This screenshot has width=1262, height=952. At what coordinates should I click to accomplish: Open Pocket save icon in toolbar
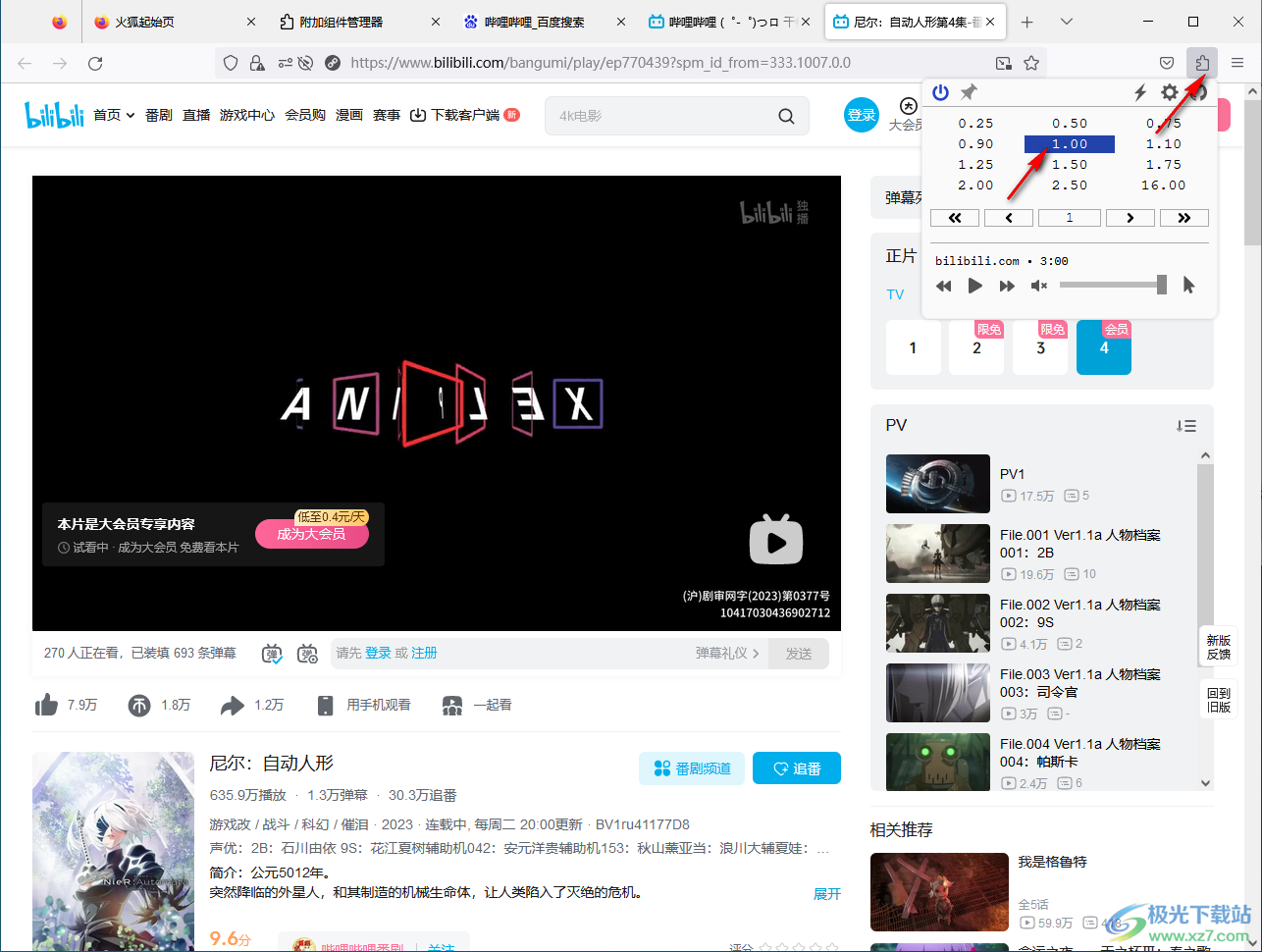pos(1167,63)
